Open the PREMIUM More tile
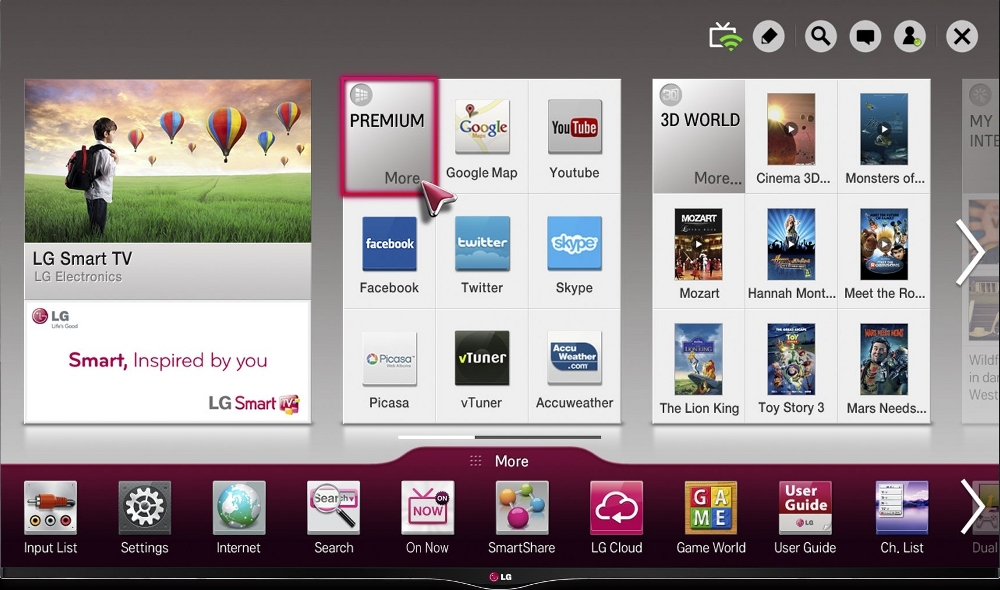1000x590 pixels. 389,136
